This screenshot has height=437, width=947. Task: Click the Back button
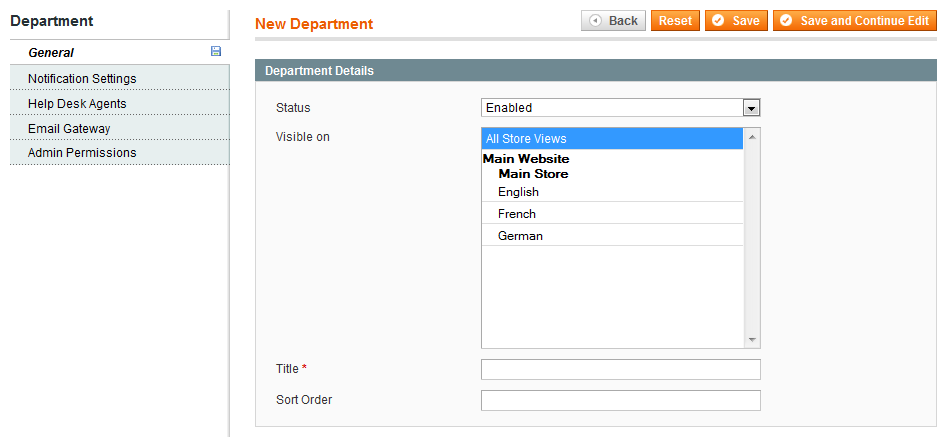tap(613, 21)
